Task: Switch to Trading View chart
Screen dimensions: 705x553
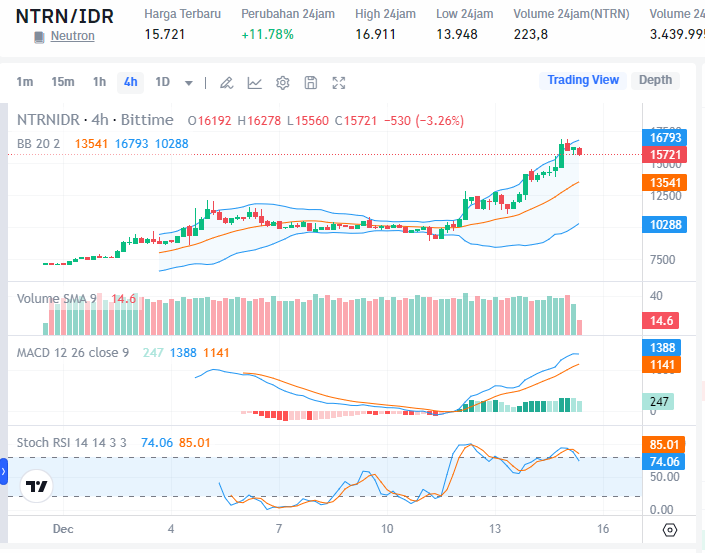Action: click(583, 80)
